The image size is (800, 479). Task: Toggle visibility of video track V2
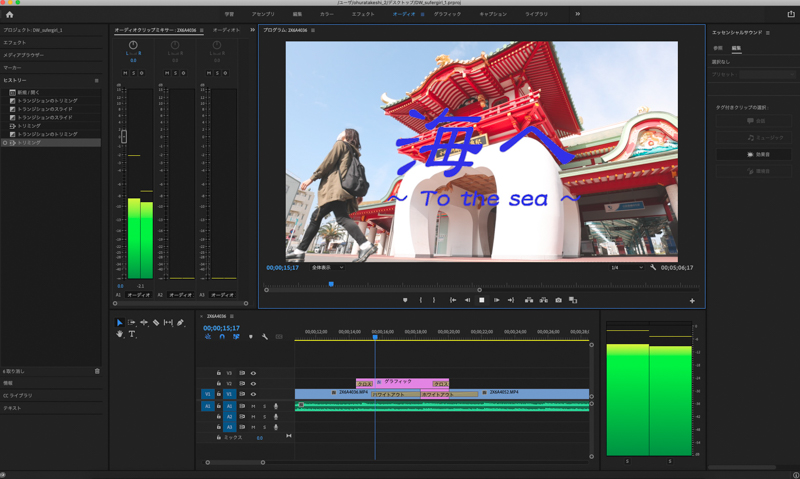[253, 383]
